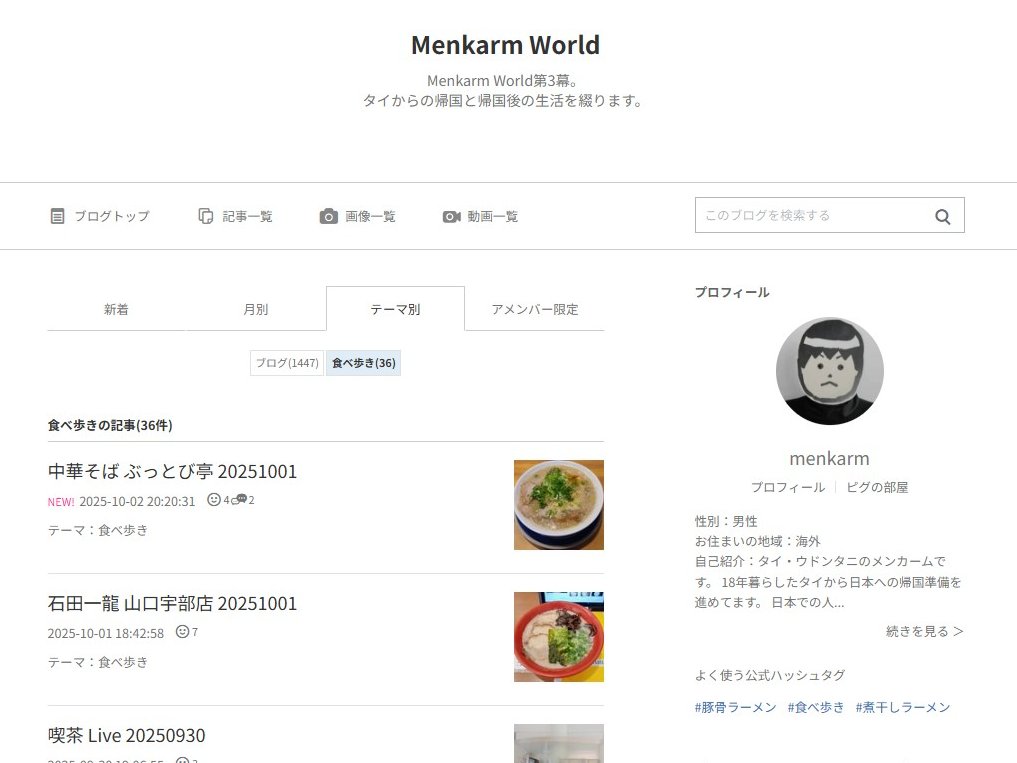Click the smiley icon on 石田一龍 post
1017x763 pixels.
pyautogui.click(x=183, y=631)
